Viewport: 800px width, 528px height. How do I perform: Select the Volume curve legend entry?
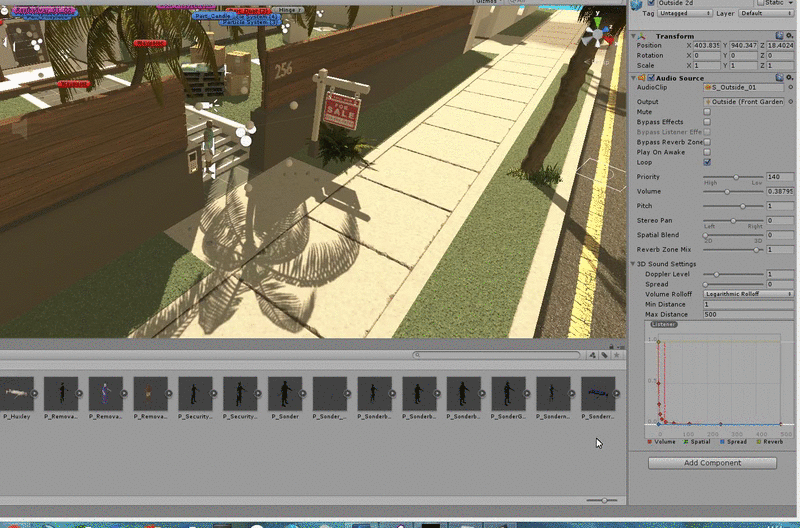click(661, 442)
